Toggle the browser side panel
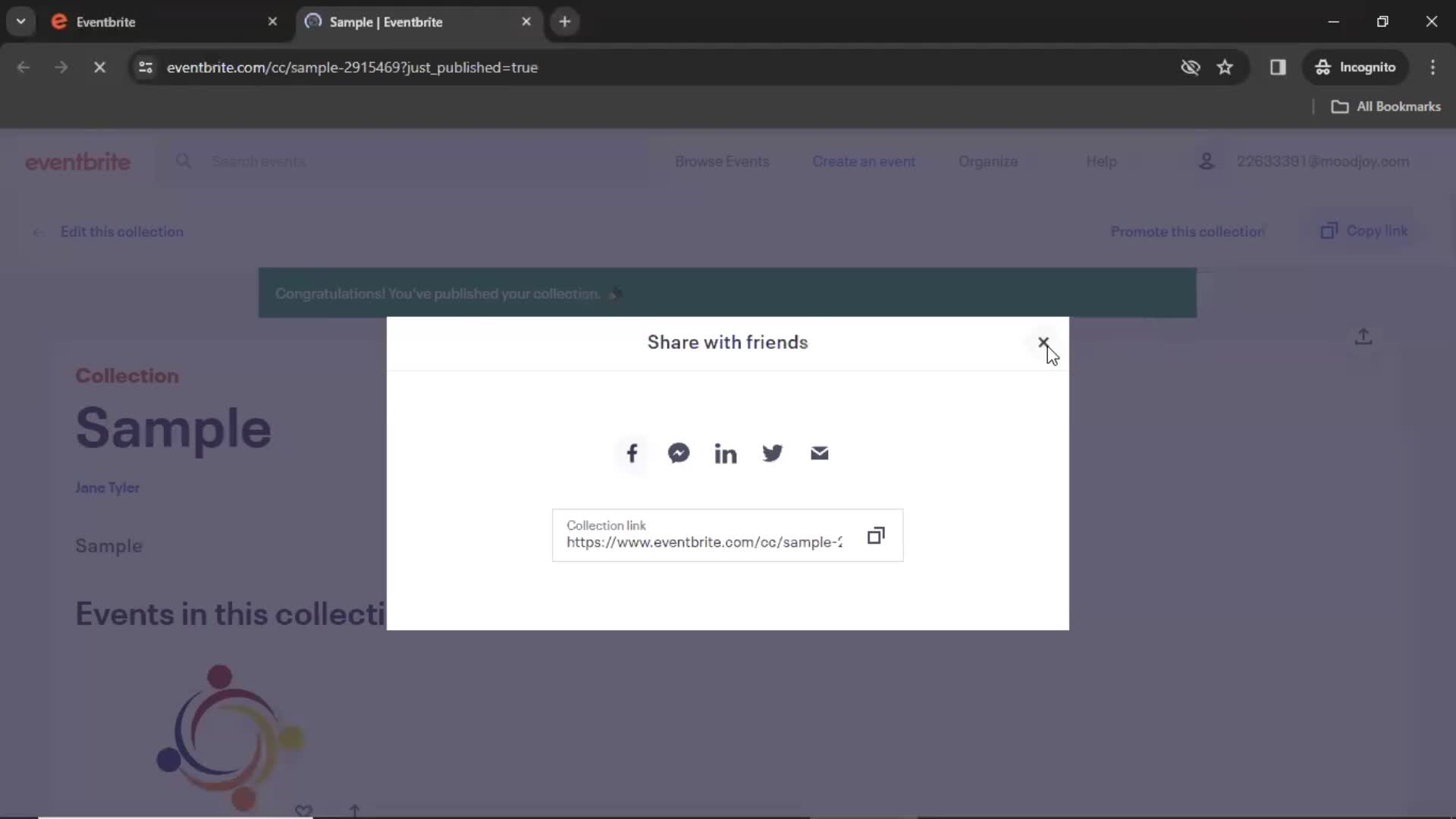The width and height of the screenshot is (1456, 819). click(1278, 67)
